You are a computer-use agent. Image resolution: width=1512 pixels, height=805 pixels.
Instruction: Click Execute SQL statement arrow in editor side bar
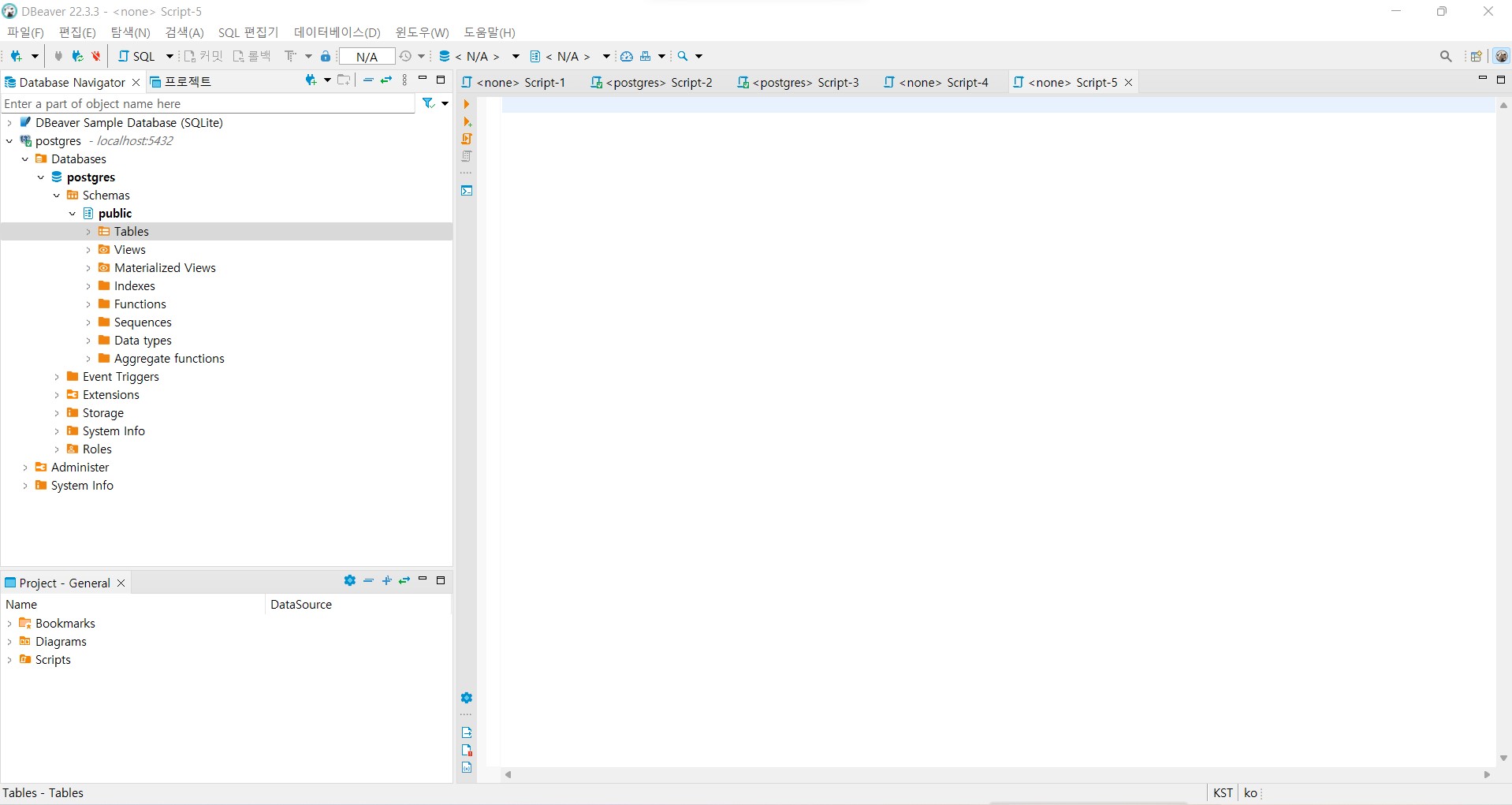(467, 104)
